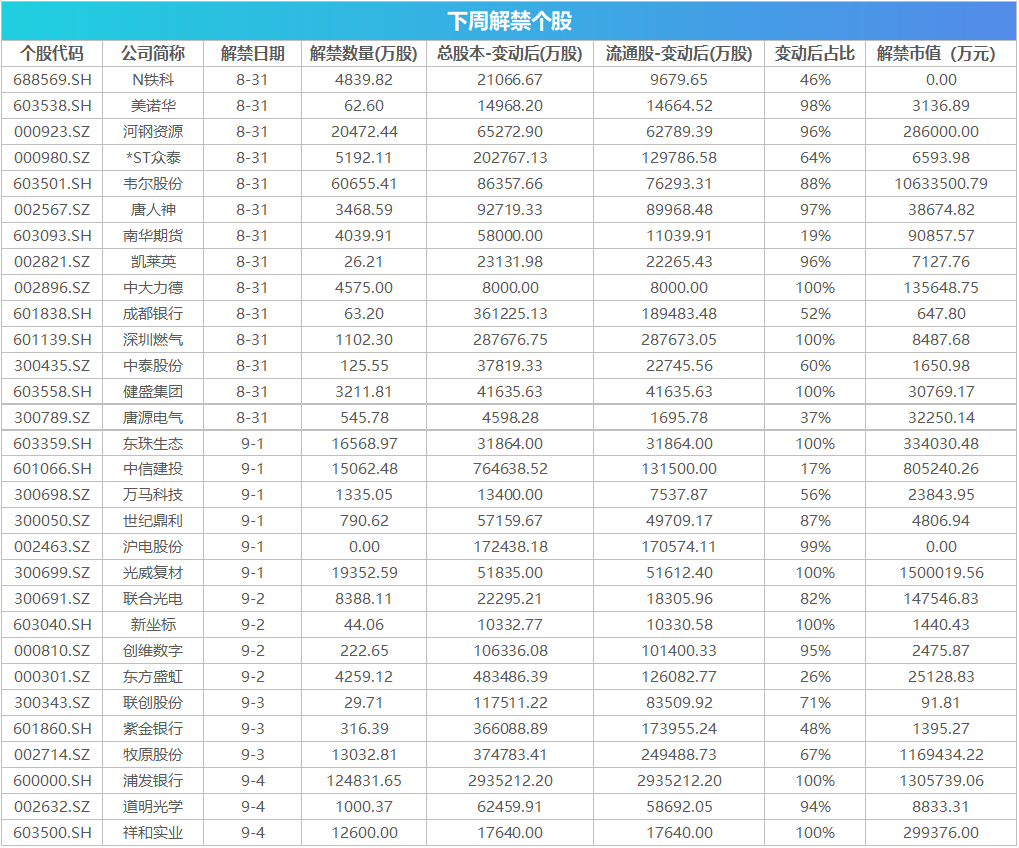Click company name 世纪鼎利
Screen dimensions: 1019x848
153,521
